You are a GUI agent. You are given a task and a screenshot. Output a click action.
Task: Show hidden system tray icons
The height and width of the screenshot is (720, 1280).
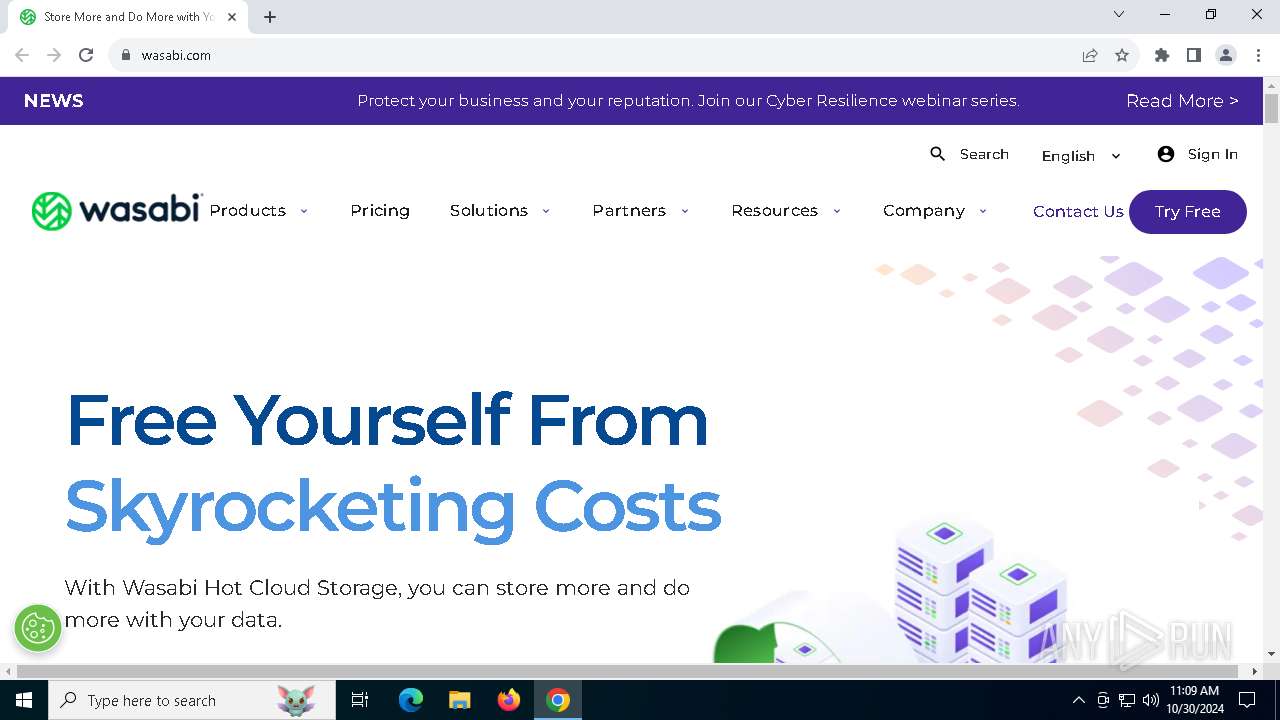tap(1078, 700)
